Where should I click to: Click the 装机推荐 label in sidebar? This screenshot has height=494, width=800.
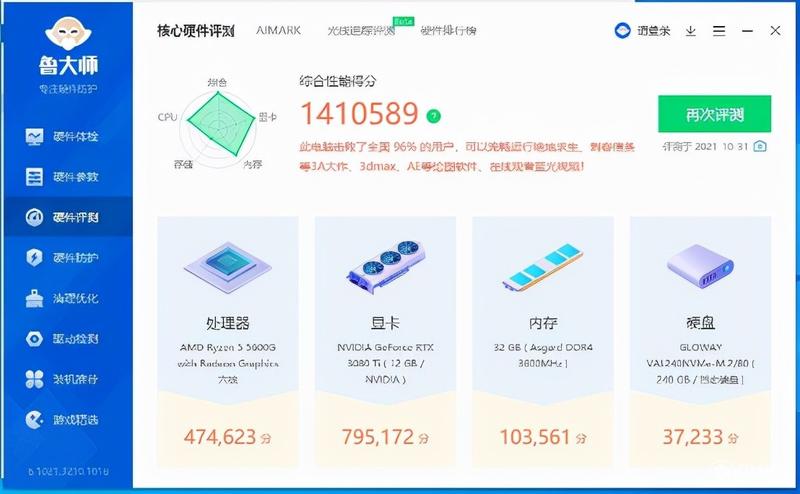click(76, 379)
